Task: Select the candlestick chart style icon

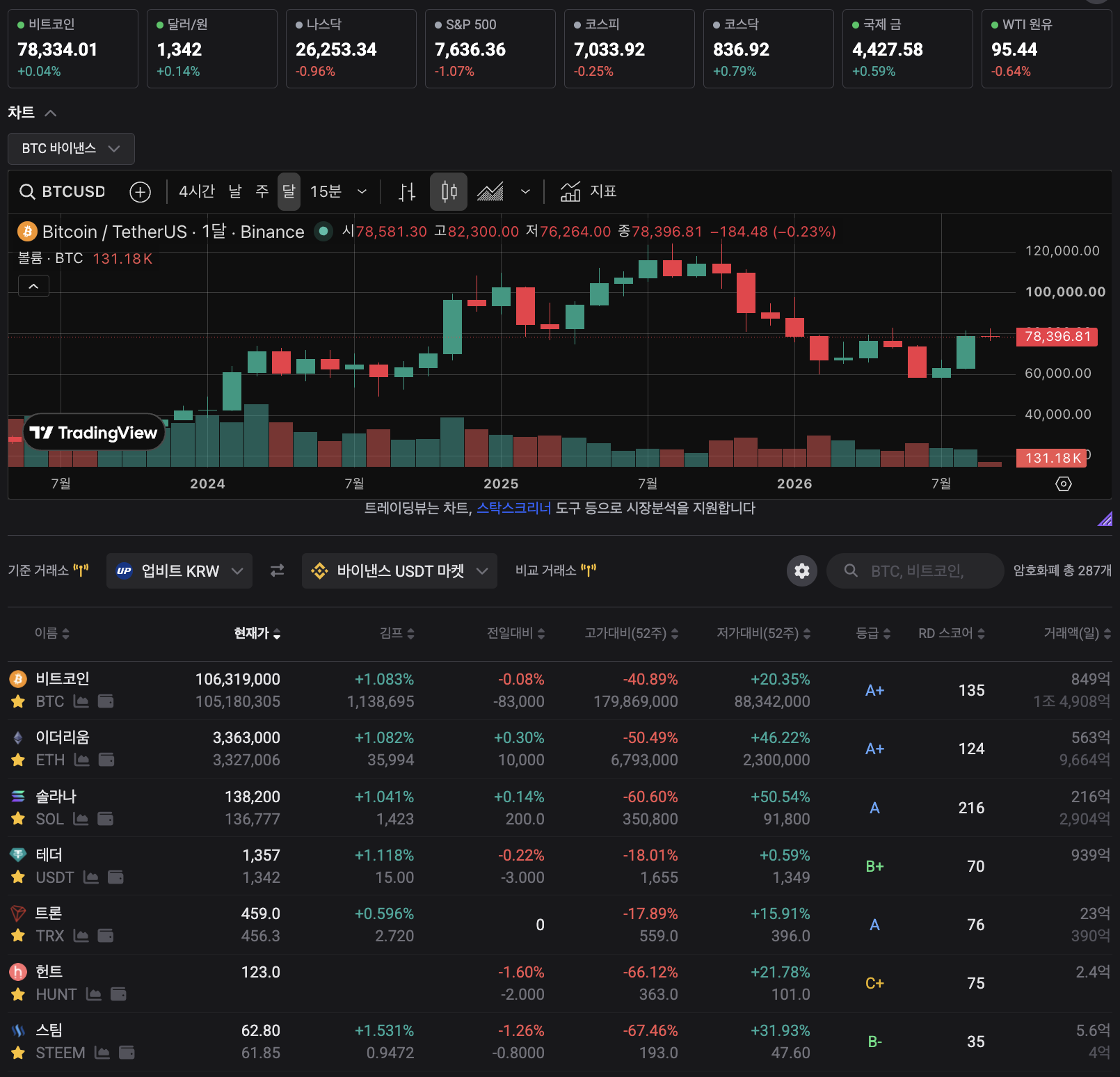Action: pos(449,192)
